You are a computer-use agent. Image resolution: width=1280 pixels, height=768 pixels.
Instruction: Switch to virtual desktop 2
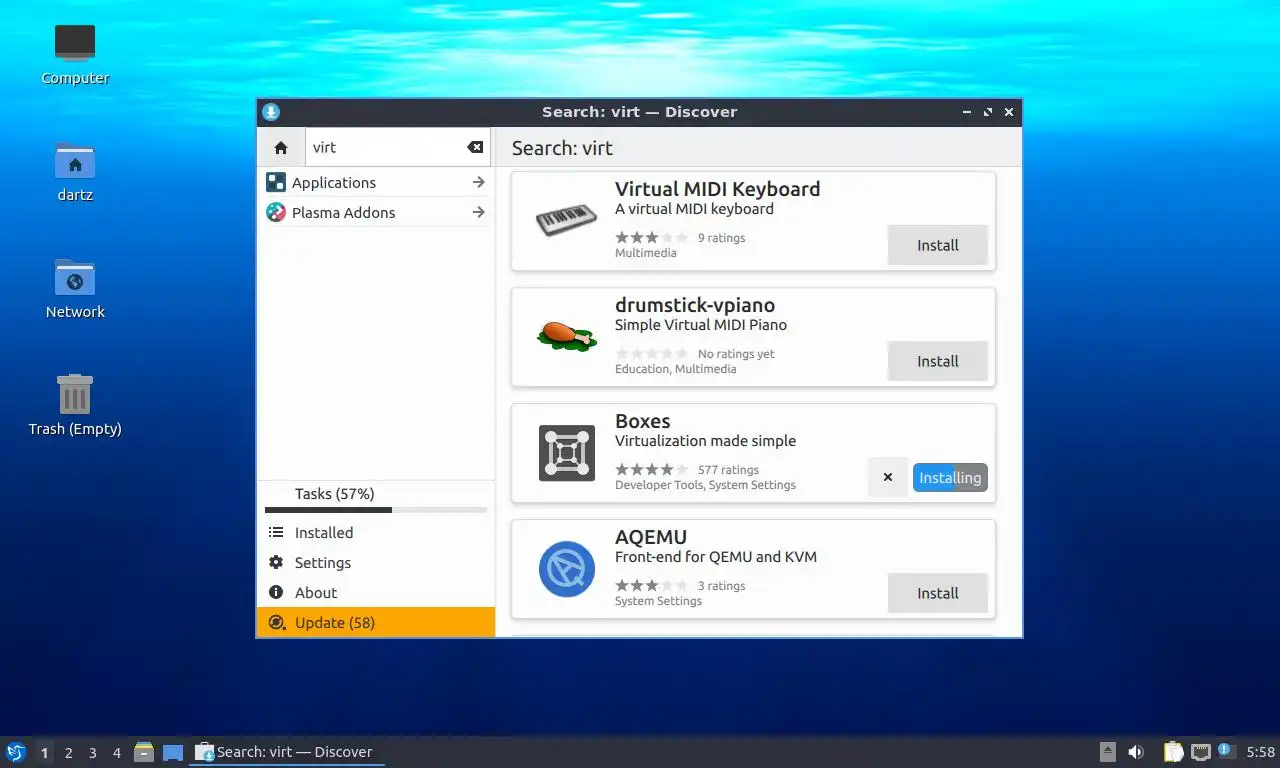coord(68,753)
